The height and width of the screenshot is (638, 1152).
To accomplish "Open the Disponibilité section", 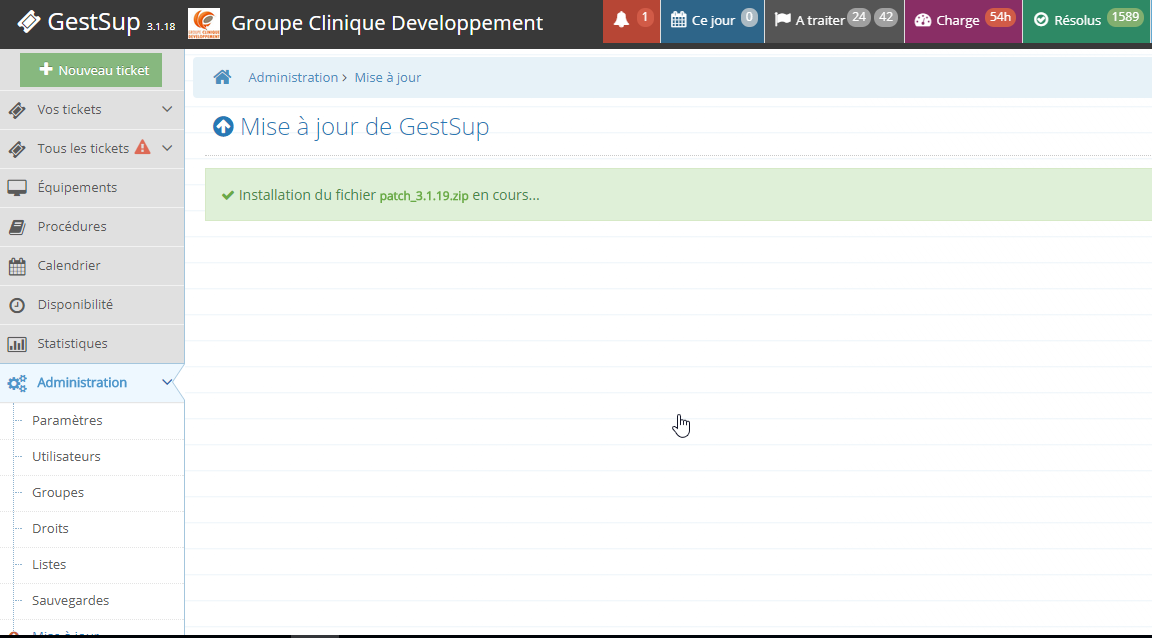I will [x=92, y=304].
